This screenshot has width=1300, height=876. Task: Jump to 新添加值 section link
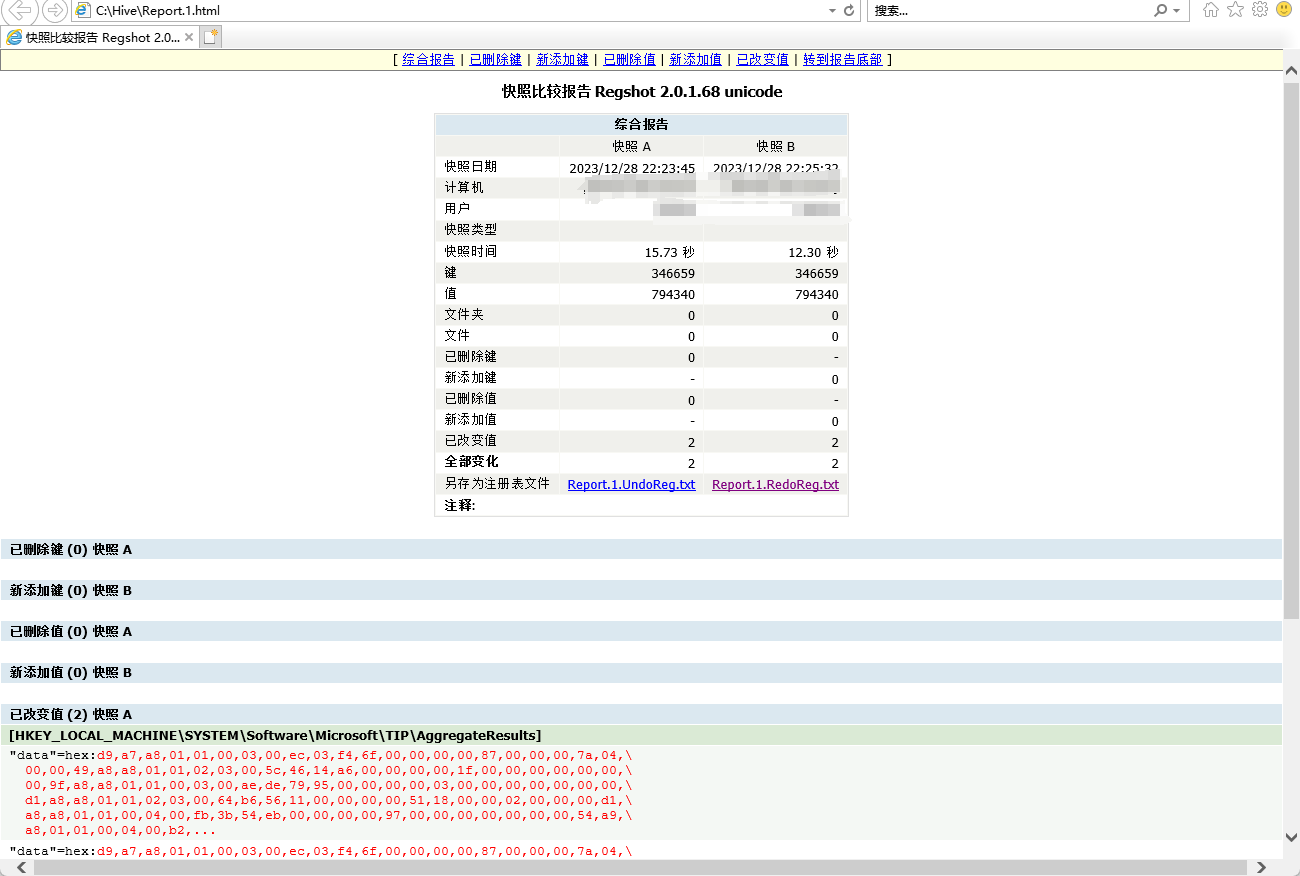click(x=695, y=60)
